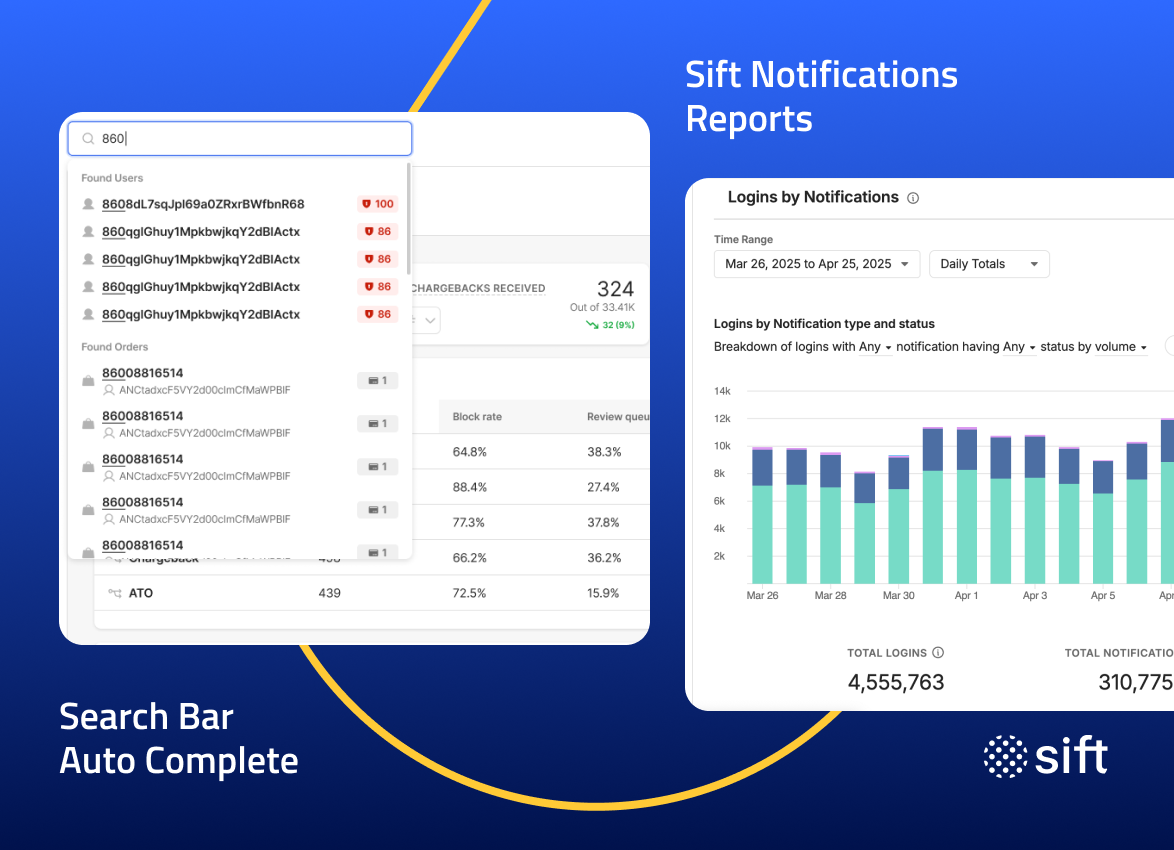Click the Logins by Notification type and status heading
Image resolution: width=1174 pixels, height=850 pixels.
[x=824, y=324]
